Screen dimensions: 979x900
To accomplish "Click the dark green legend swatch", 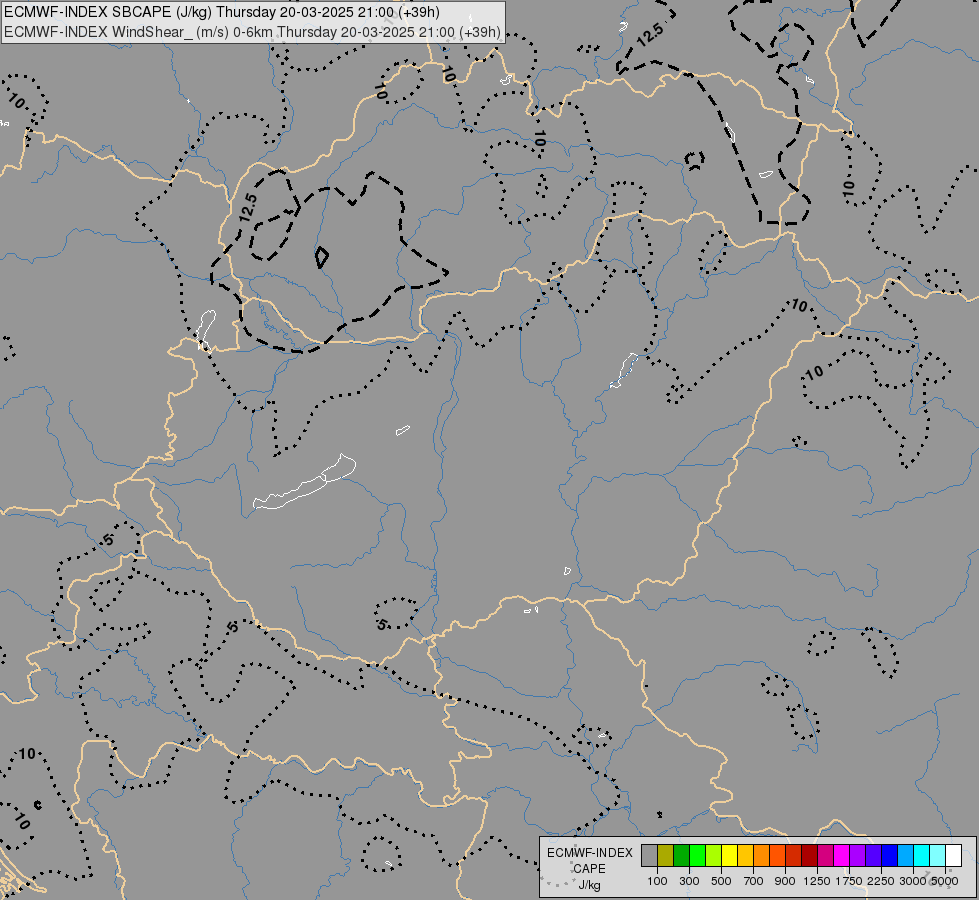I will [x=682, y=855].
